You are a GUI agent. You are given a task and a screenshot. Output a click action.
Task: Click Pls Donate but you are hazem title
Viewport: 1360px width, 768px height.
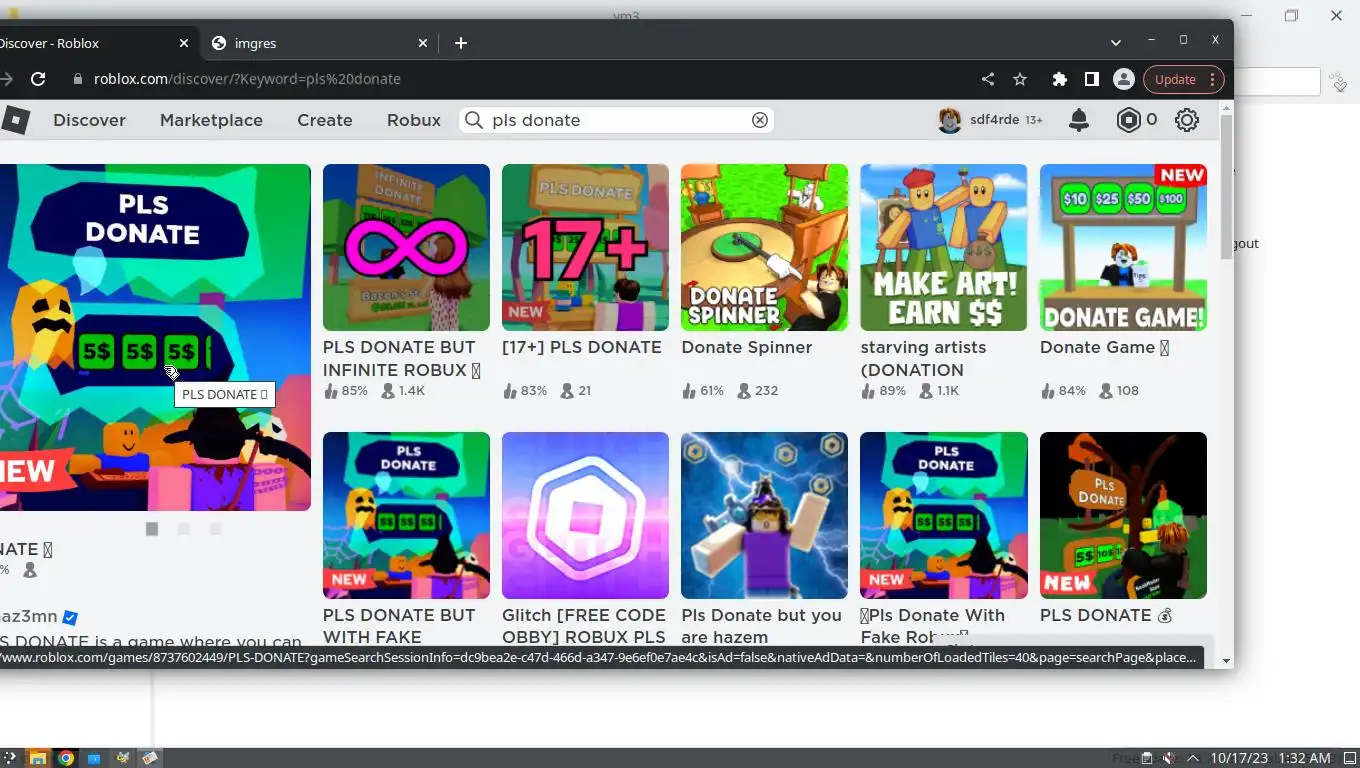coord(761,626)
